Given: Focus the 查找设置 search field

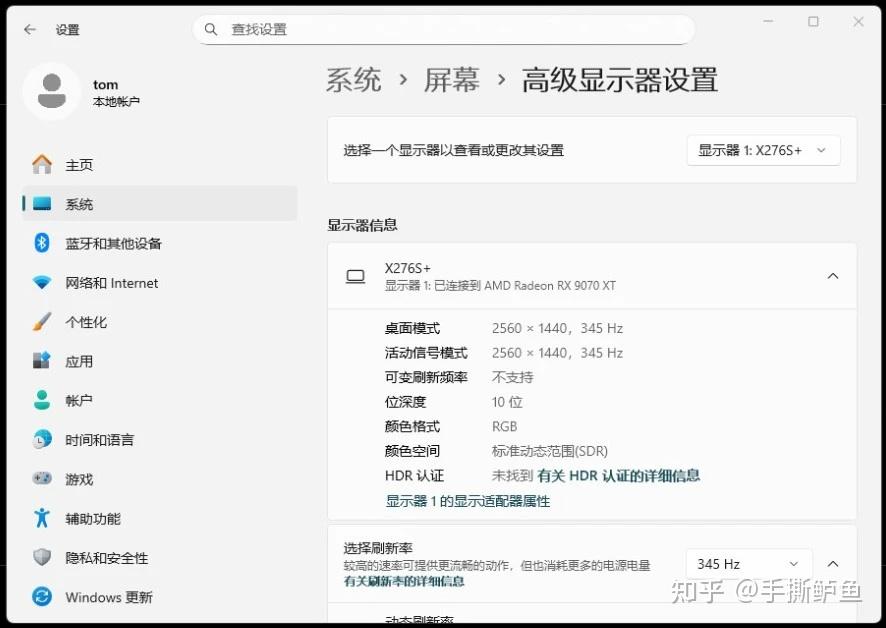Looking at the screenshot, I should click(444, 29).
